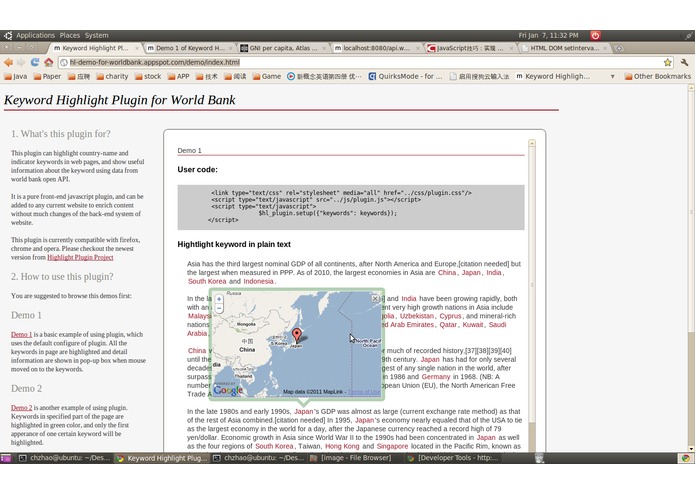This screenshot has height=494, width=695.
Task: Open the QuirksMode bookmark
Action: (405, 76)
